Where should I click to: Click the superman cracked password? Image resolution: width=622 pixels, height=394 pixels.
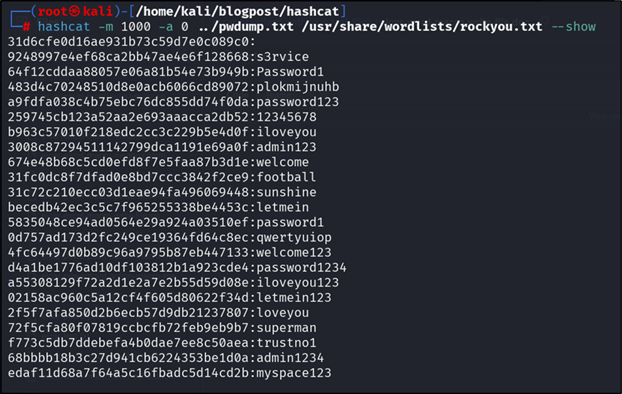(x=286, y=328)
